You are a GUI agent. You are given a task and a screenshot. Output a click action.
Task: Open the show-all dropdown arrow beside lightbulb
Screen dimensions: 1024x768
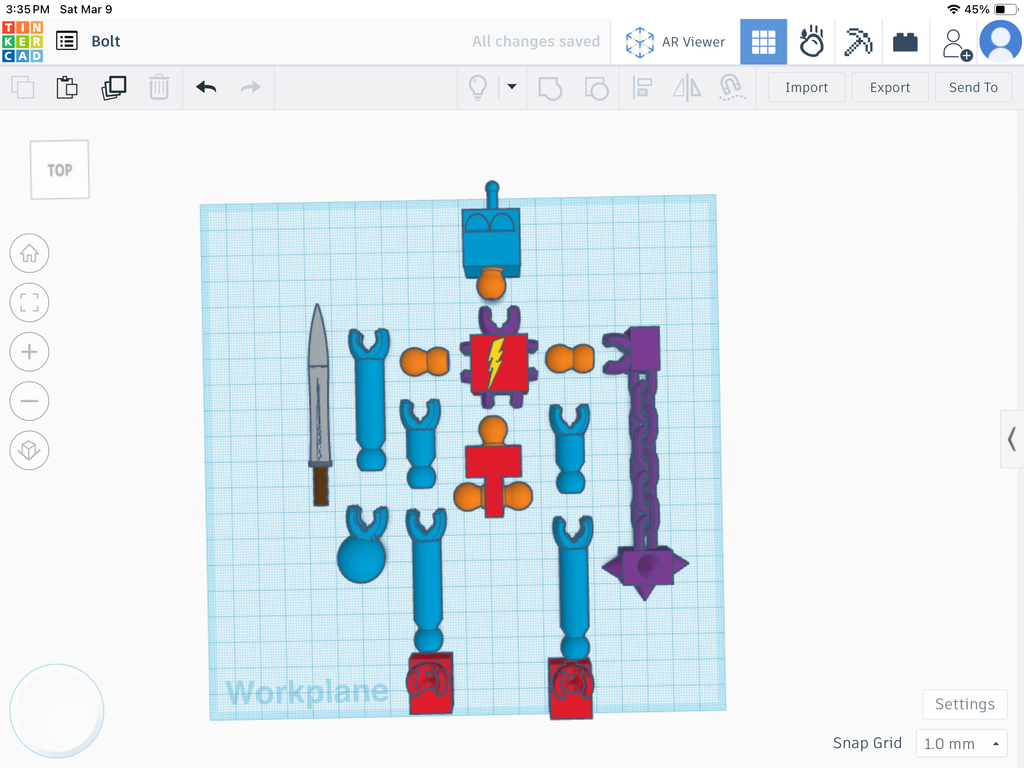coord(512,87)
